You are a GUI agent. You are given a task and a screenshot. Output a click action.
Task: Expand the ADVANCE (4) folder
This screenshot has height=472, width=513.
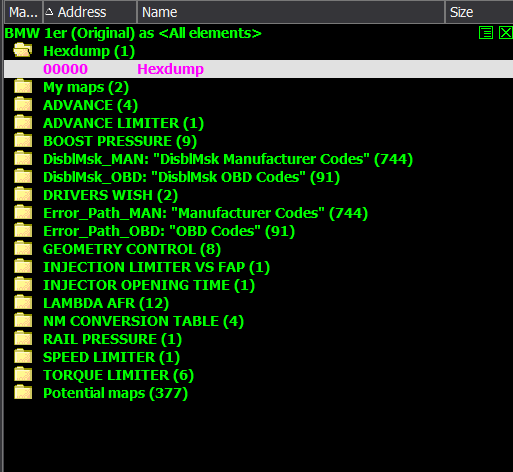[x=90, y=105]
